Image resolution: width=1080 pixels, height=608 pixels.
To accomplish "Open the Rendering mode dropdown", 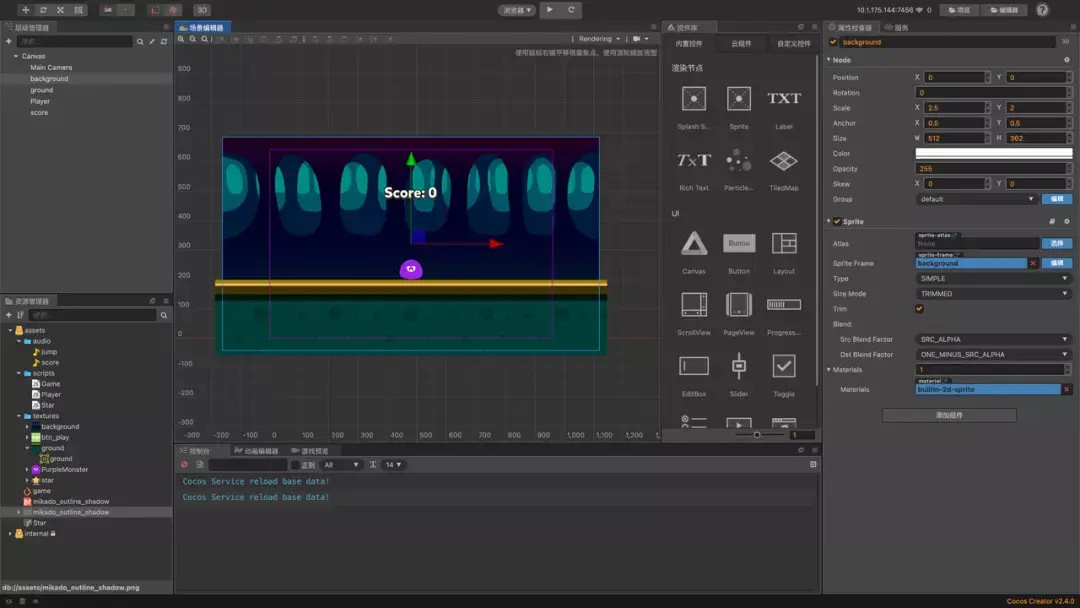I will tap(599, 39).
